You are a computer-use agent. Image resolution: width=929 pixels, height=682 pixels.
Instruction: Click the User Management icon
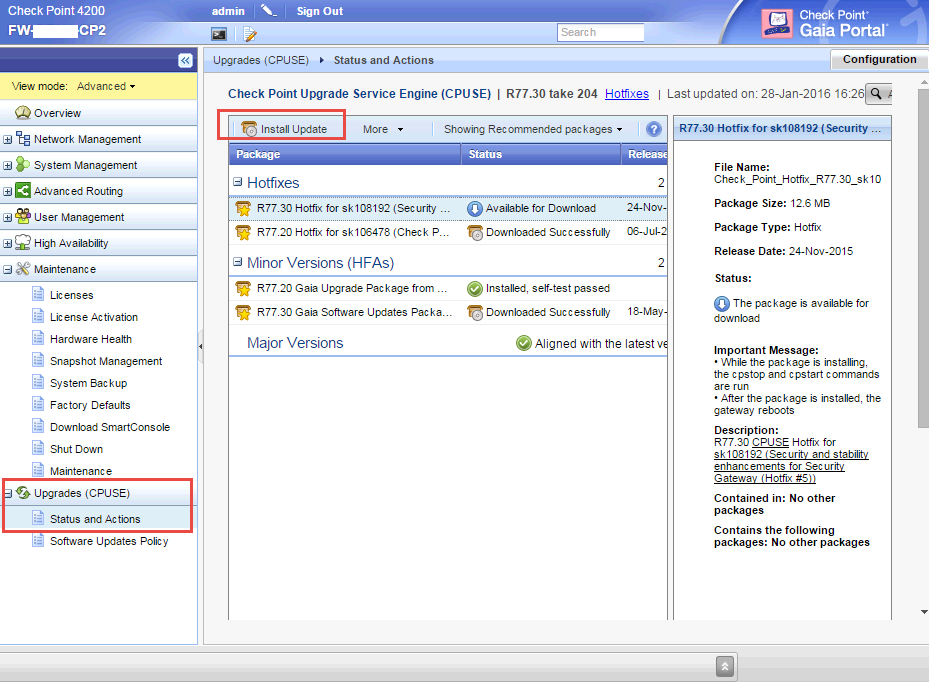point(23,217)
